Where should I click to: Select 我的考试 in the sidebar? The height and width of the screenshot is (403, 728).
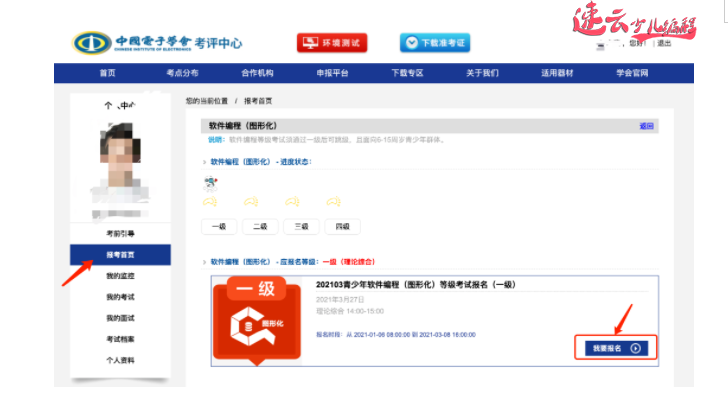(120, 297)
